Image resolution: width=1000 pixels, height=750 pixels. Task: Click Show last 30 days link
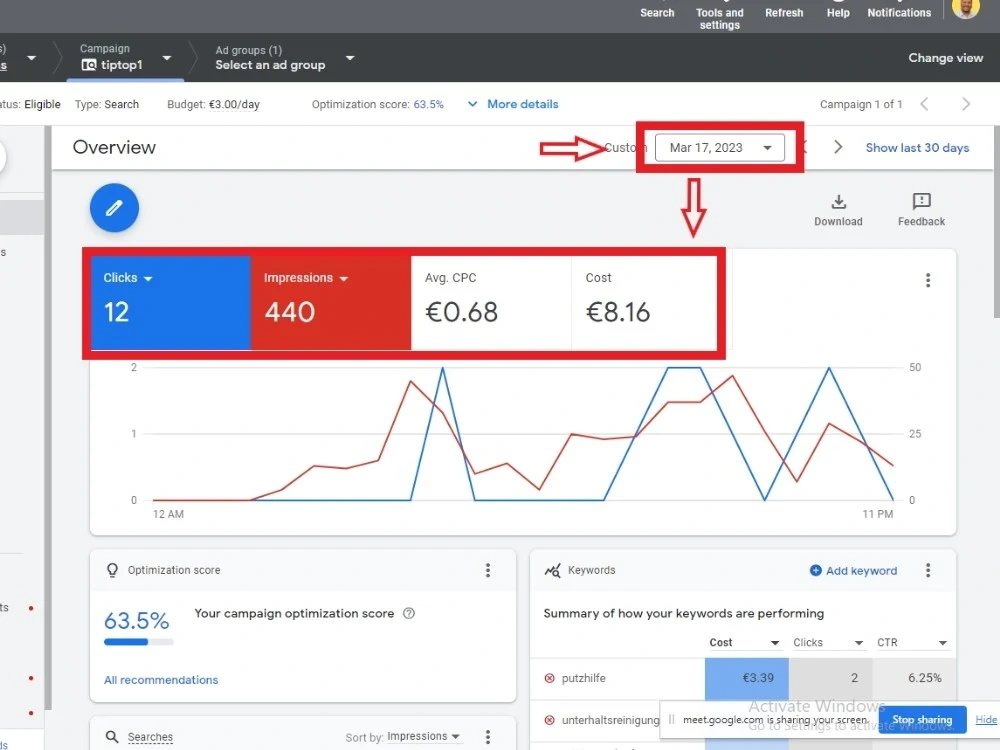[x=917, y=147]
